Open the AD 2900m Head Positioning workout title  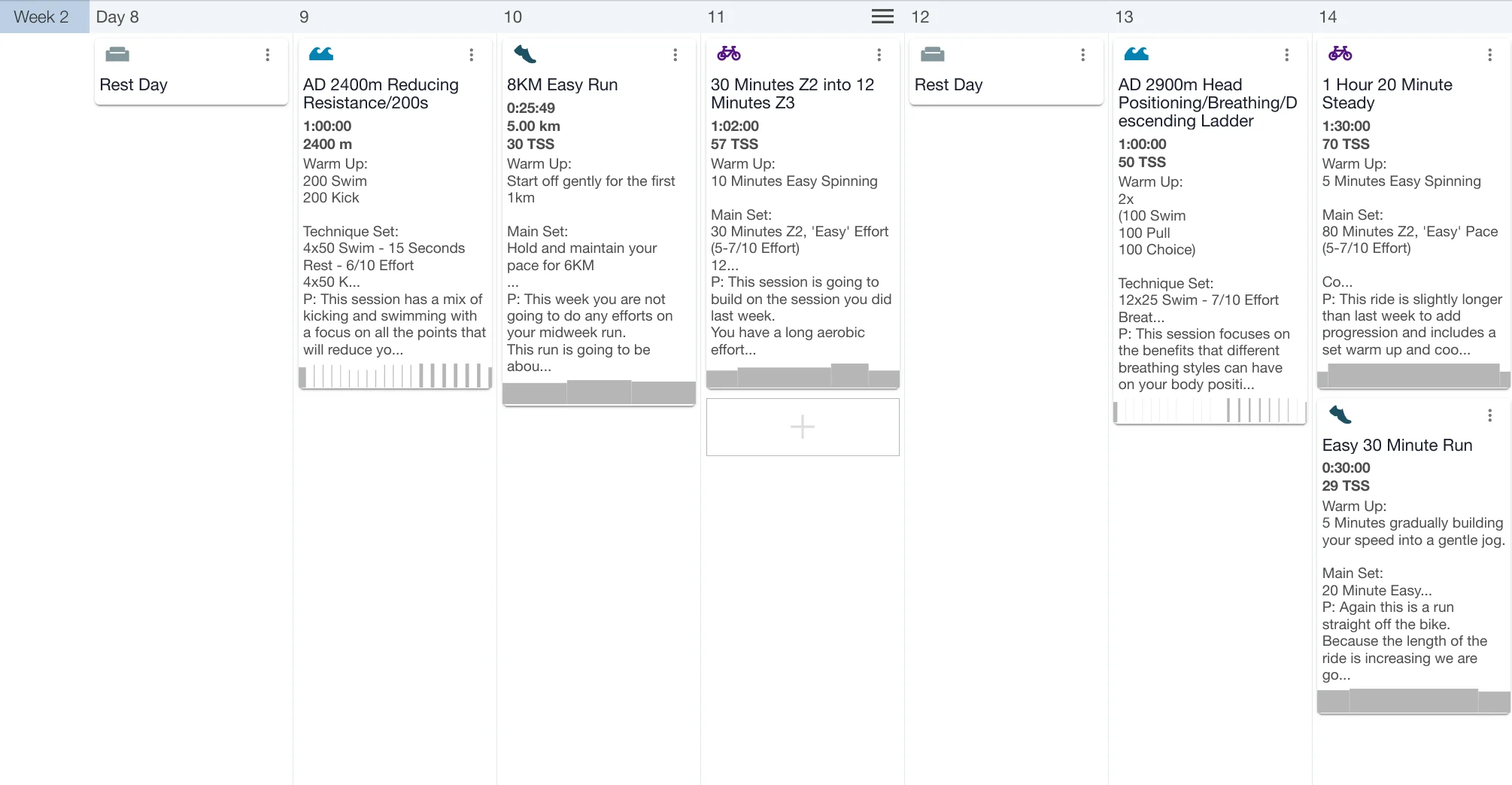tap(1207, 103)
